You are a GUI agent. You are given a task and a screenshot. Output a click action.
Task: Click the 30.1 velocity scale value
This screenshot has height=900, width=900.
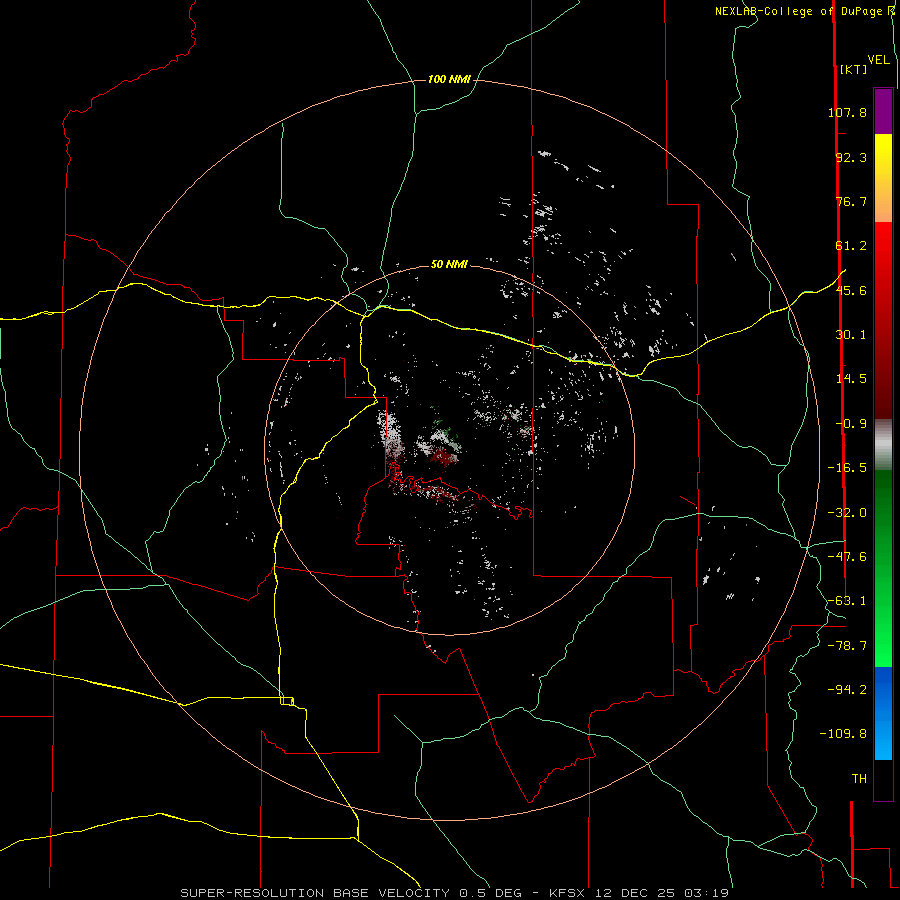tap(851, 335)
